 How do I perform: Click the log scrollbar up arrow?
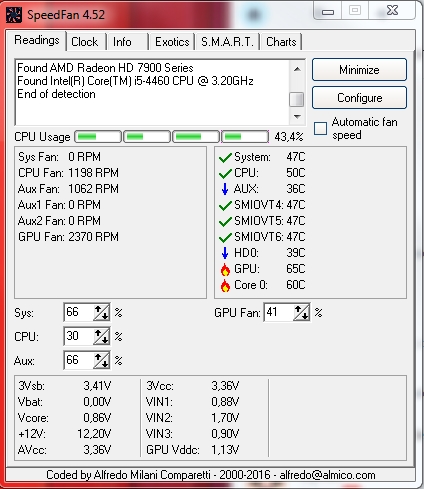[x=297, y=69]
